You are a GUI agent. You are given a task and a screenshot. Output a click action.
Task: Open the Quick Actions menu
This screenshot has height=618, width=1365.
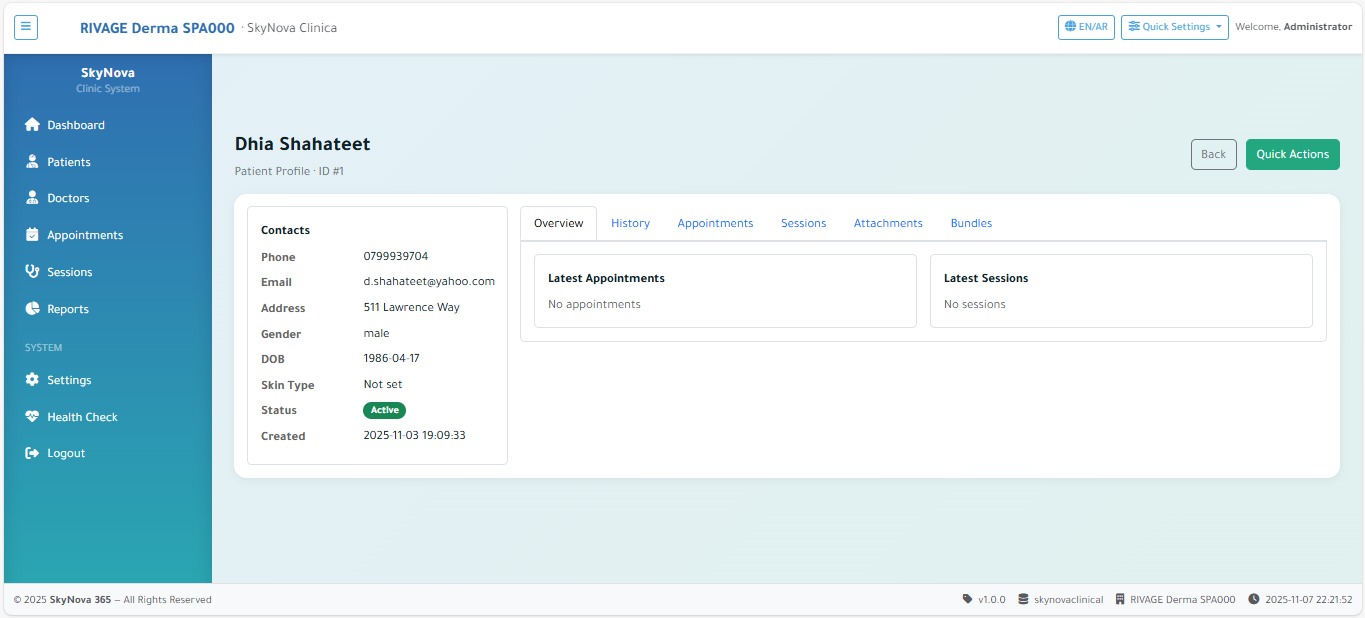pyautogui.click(x=1292, y=154)
